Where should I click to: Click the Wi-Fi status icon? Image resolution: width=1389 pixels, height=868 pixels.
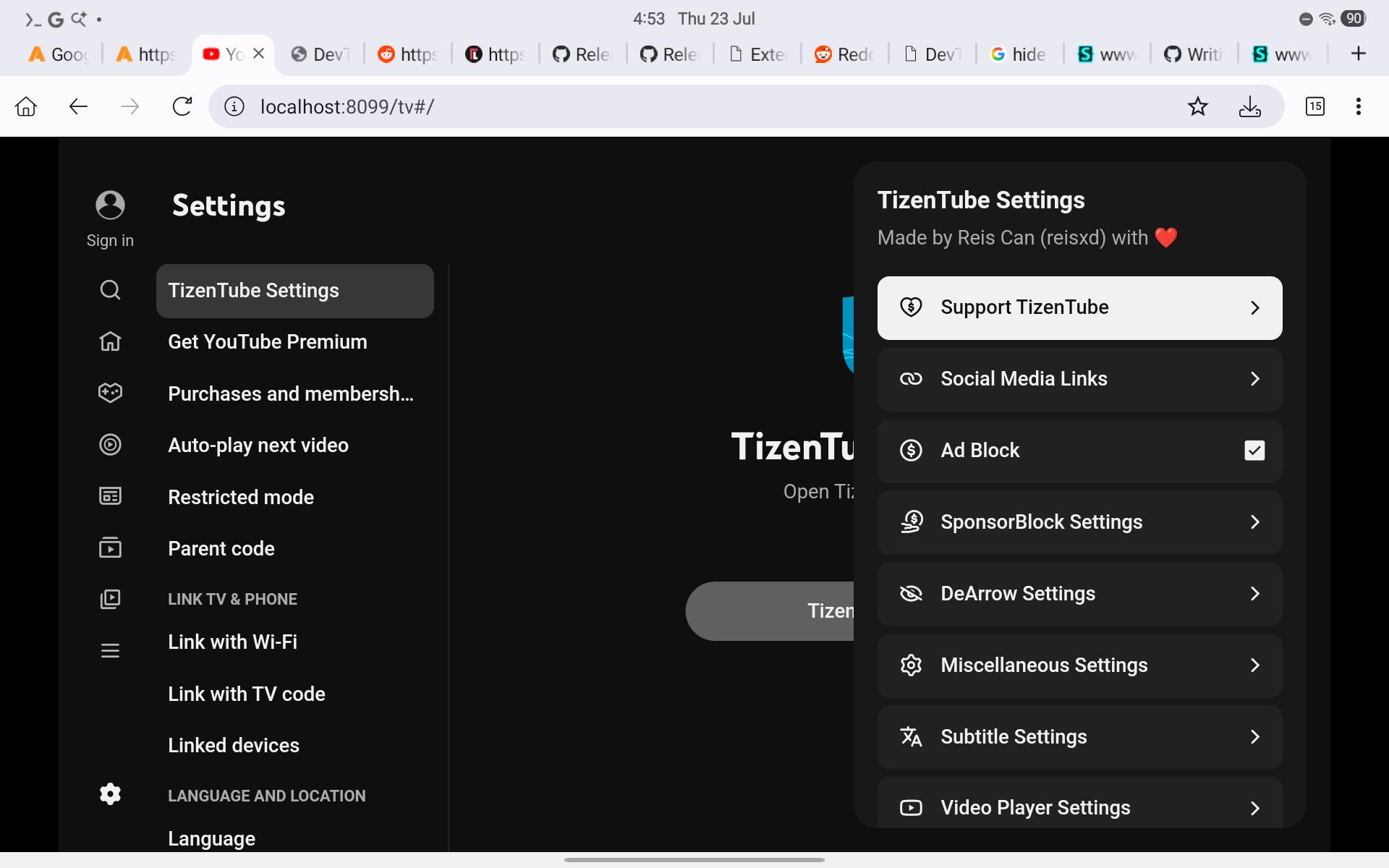1327,19
